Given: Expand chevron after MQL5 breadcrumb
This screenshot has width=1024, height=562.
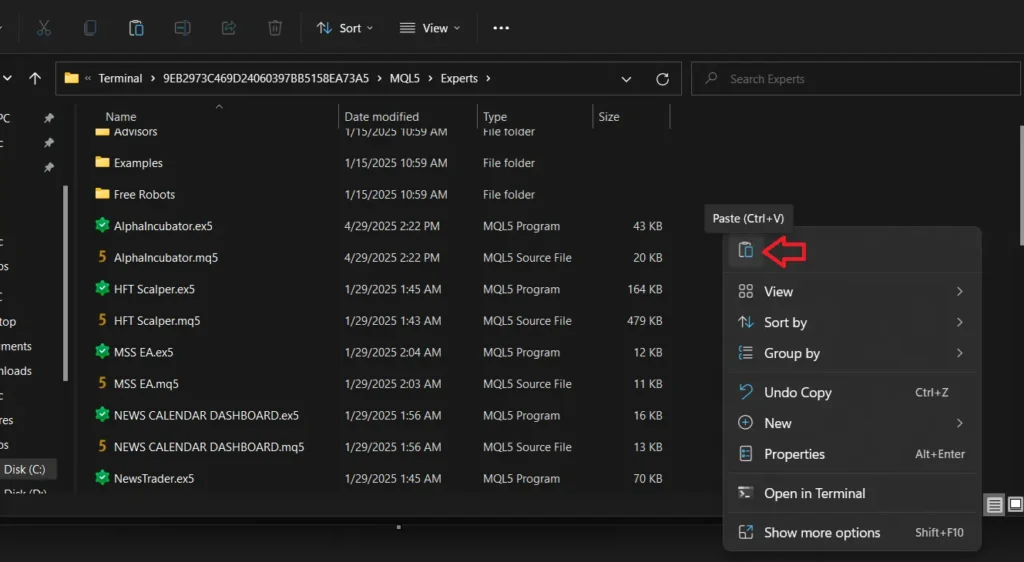Looking at the screenshot, I should [x=430, y=78].
